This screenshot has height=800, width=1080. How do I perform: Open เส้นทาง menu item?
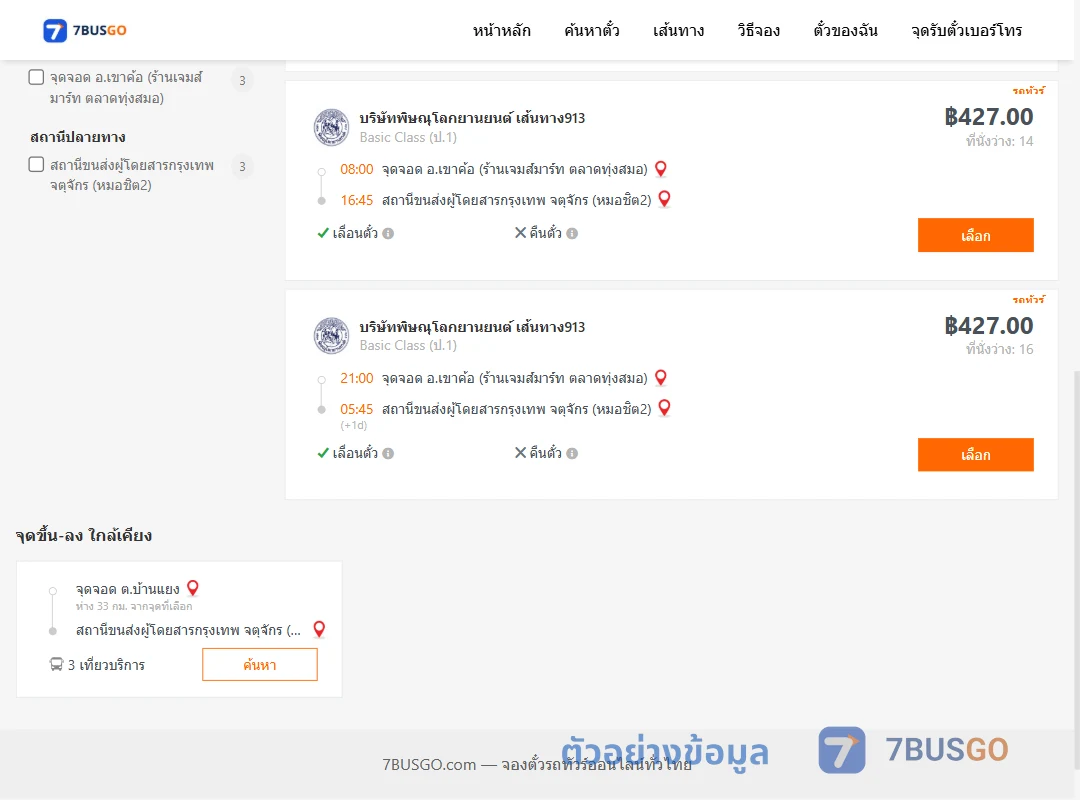[x=678, y=30]
